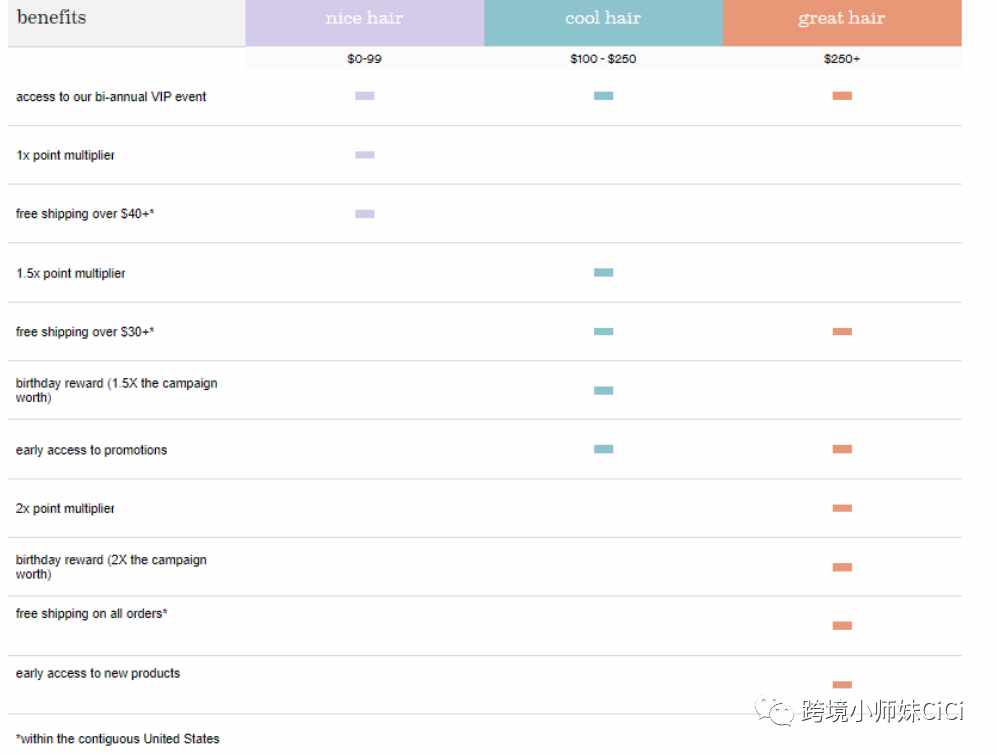Click teal marker for 1.5X birthday reward

(x=603, y=391)
